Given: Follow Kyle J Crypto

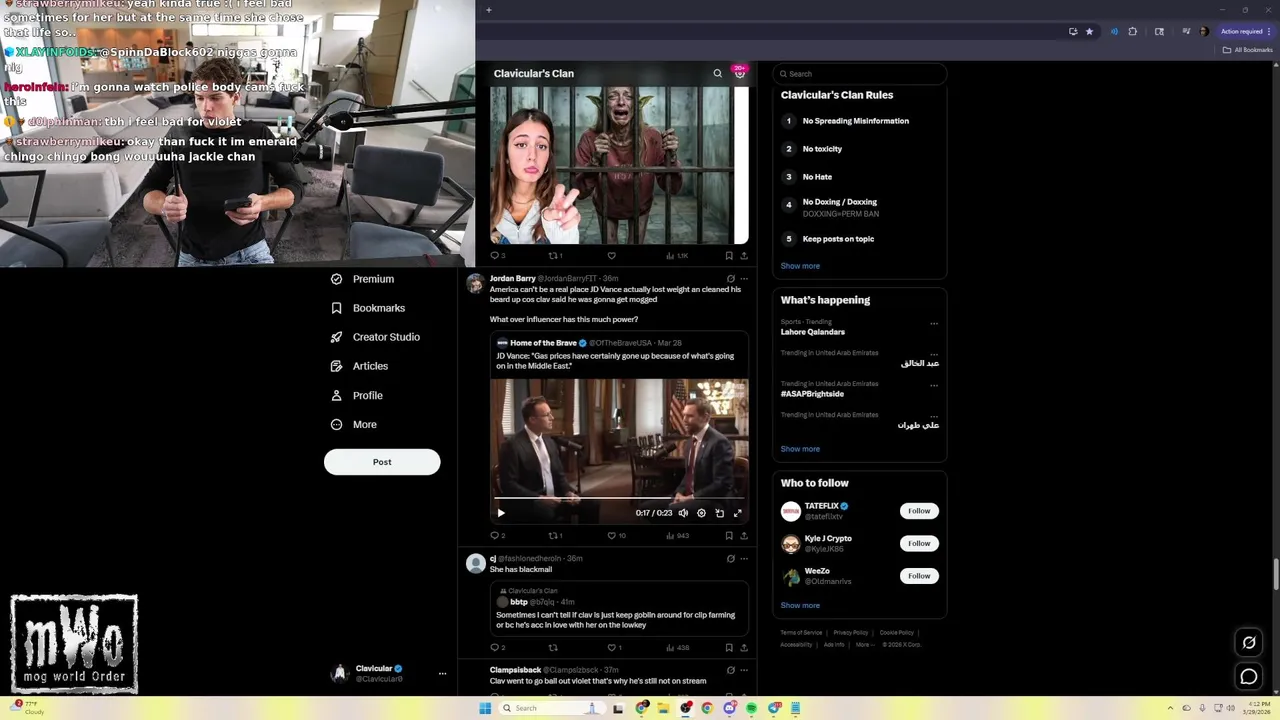Looking at the screenshot, I should coord(919,543).
